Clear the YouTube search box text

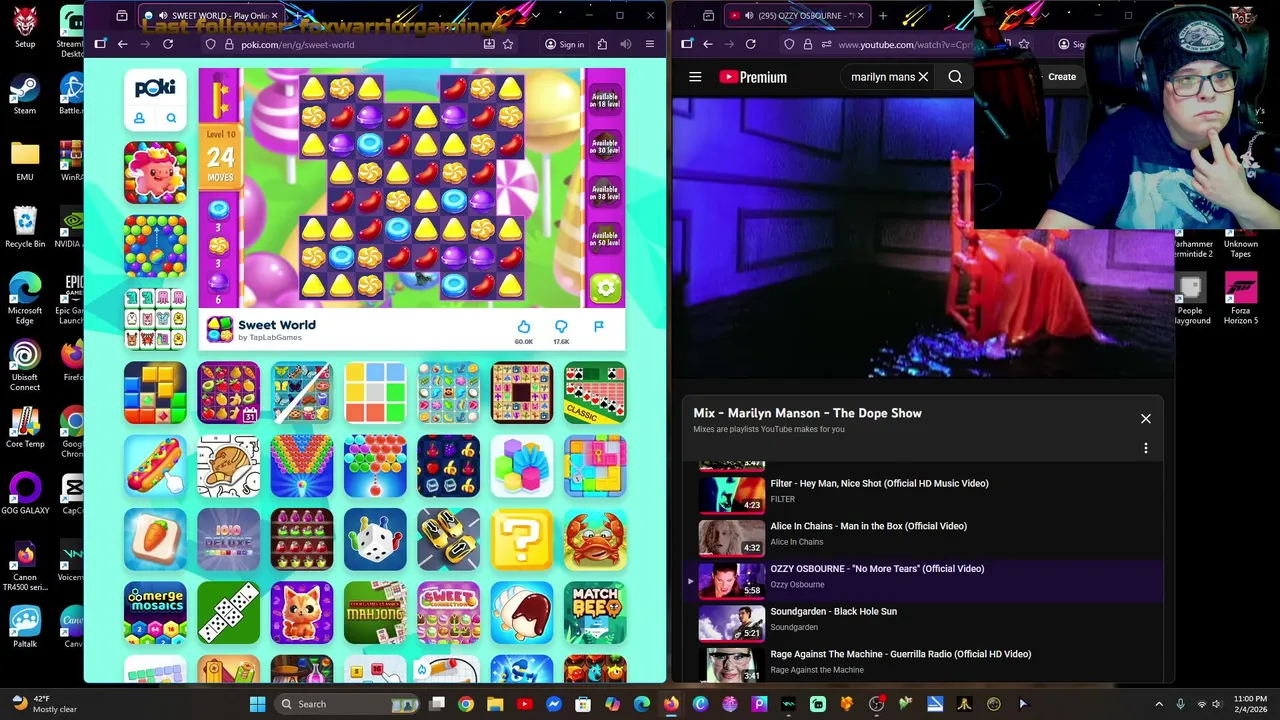coord(923,77)
